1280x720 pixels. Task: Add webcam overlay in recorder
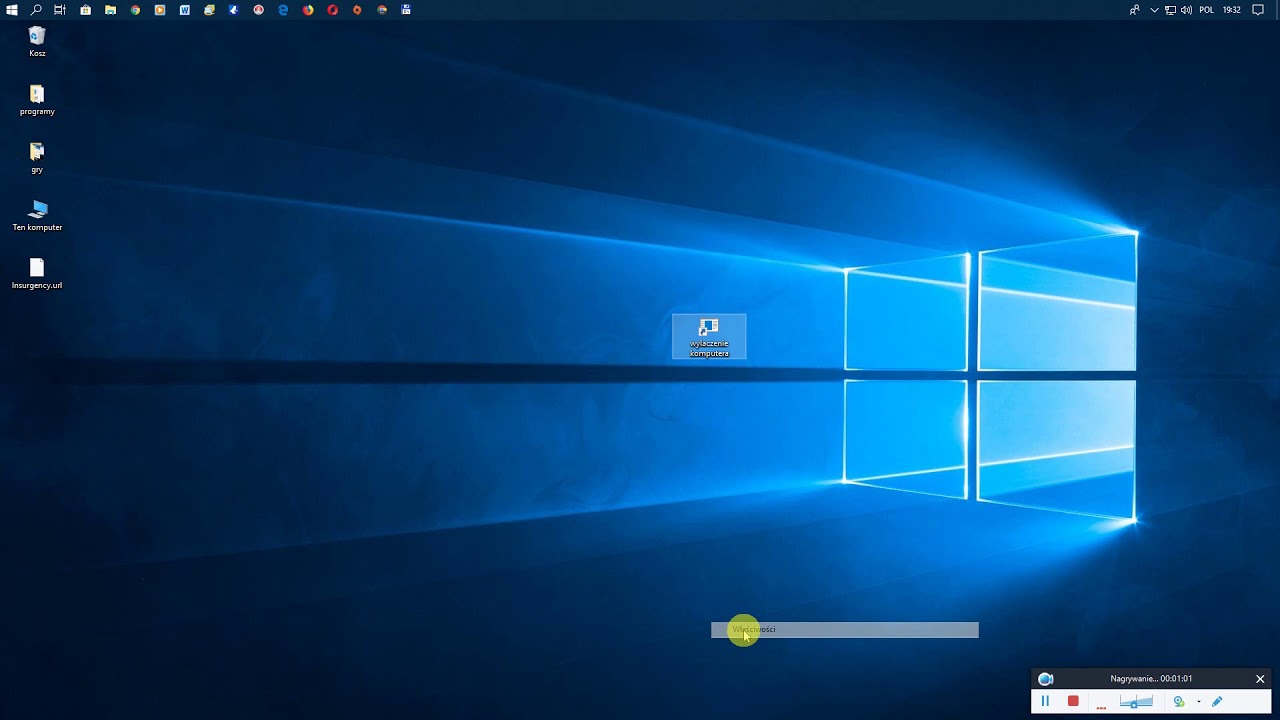(x=1179, y=701)
